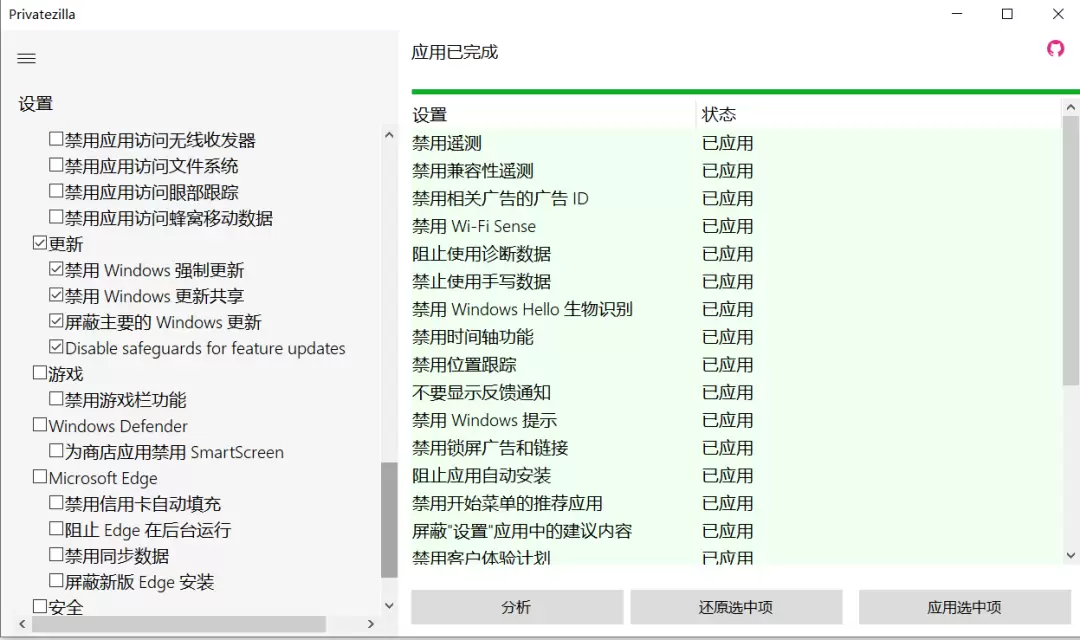Screen dimensions: 1080x640
Task: Click the 分析 button
Action: (x=517, y=607)
